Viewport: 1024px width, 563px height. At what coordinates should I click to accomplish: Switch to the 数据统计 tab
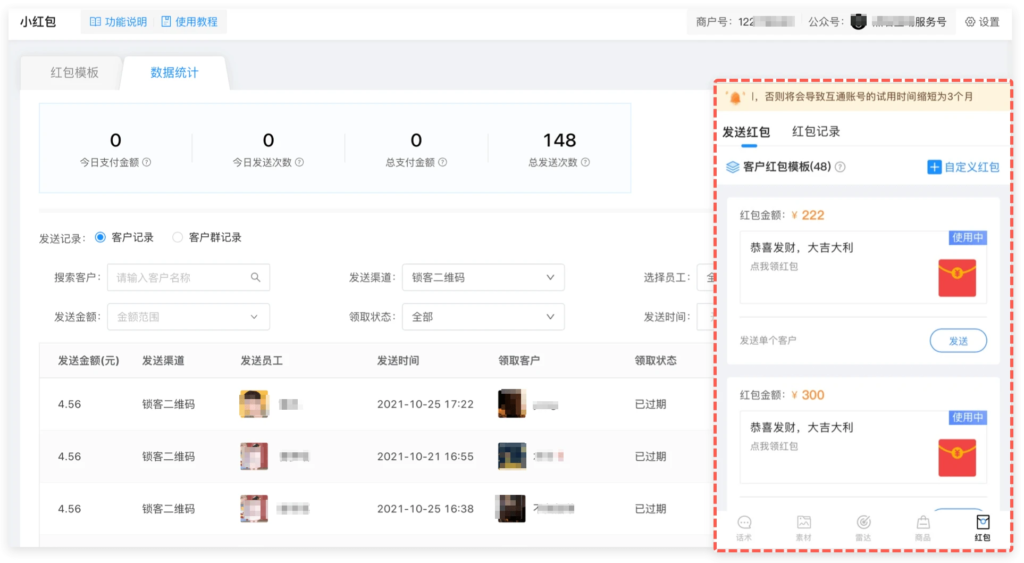tap(174, 72)
